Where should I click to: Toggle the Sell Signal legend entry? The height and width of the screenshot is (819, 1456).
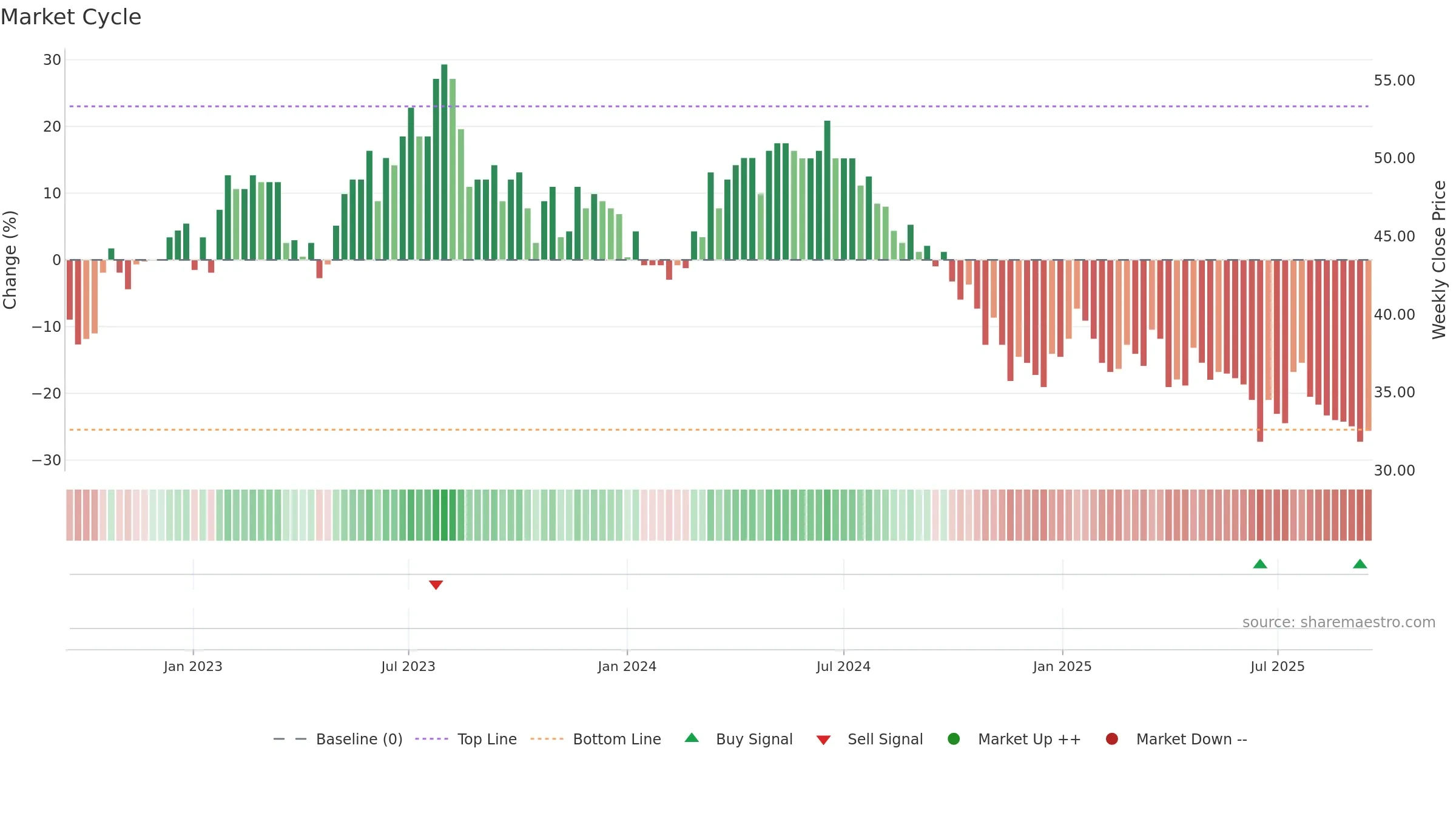[x=869, y=739]
